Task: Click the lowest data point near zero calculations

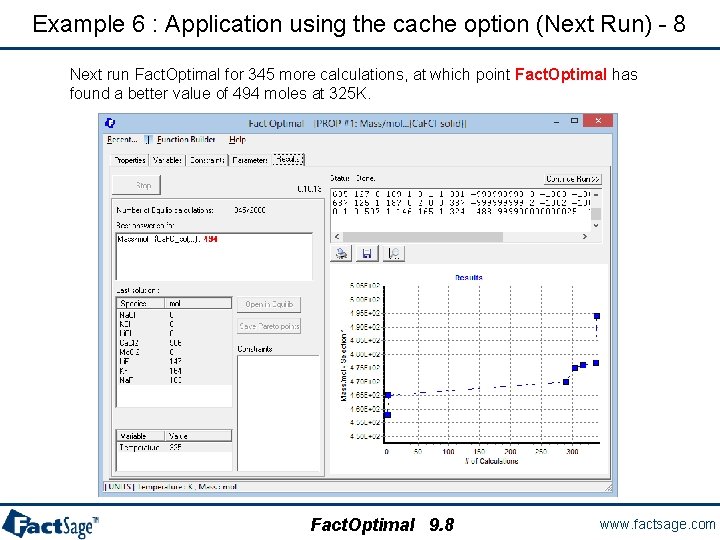Action: coord(387,415)
